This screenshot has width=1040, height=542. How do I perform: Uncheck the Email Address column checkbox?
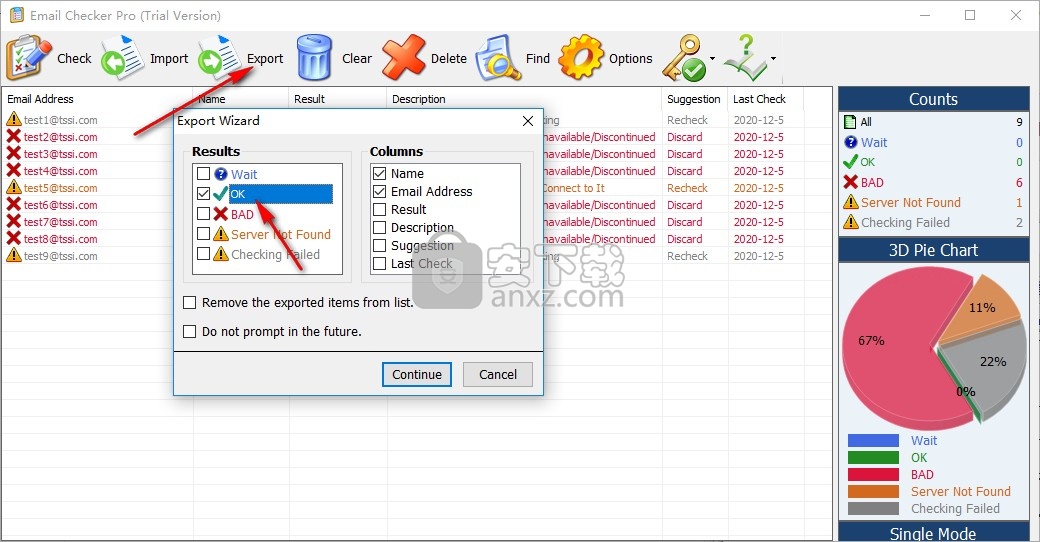(x=379, y=192)
